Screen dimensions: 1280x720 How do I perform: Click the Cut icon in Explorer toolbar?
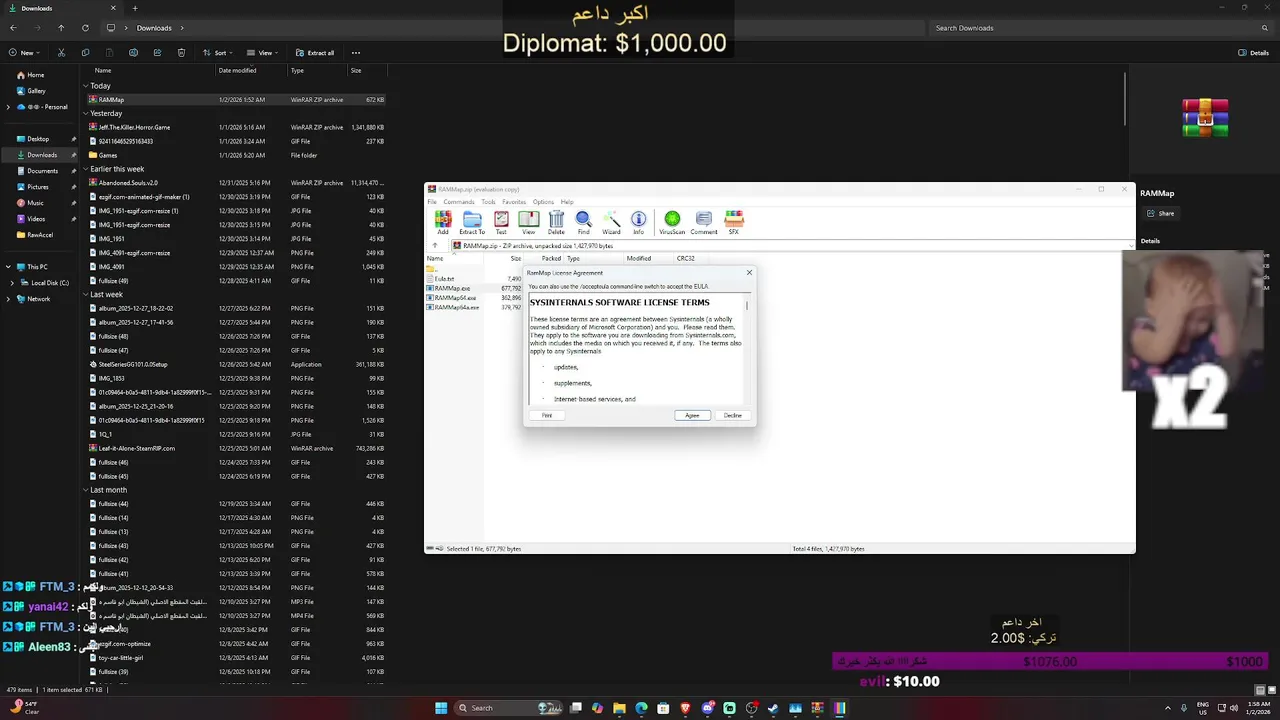point(61,53)
